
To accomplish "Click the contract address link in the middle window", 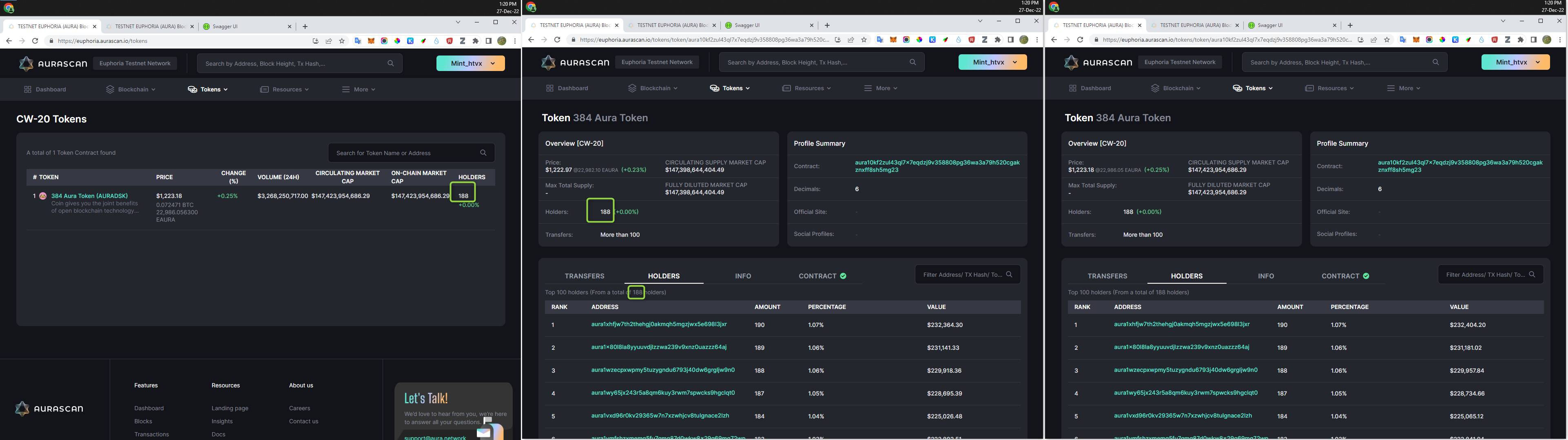I will (937, 167).
